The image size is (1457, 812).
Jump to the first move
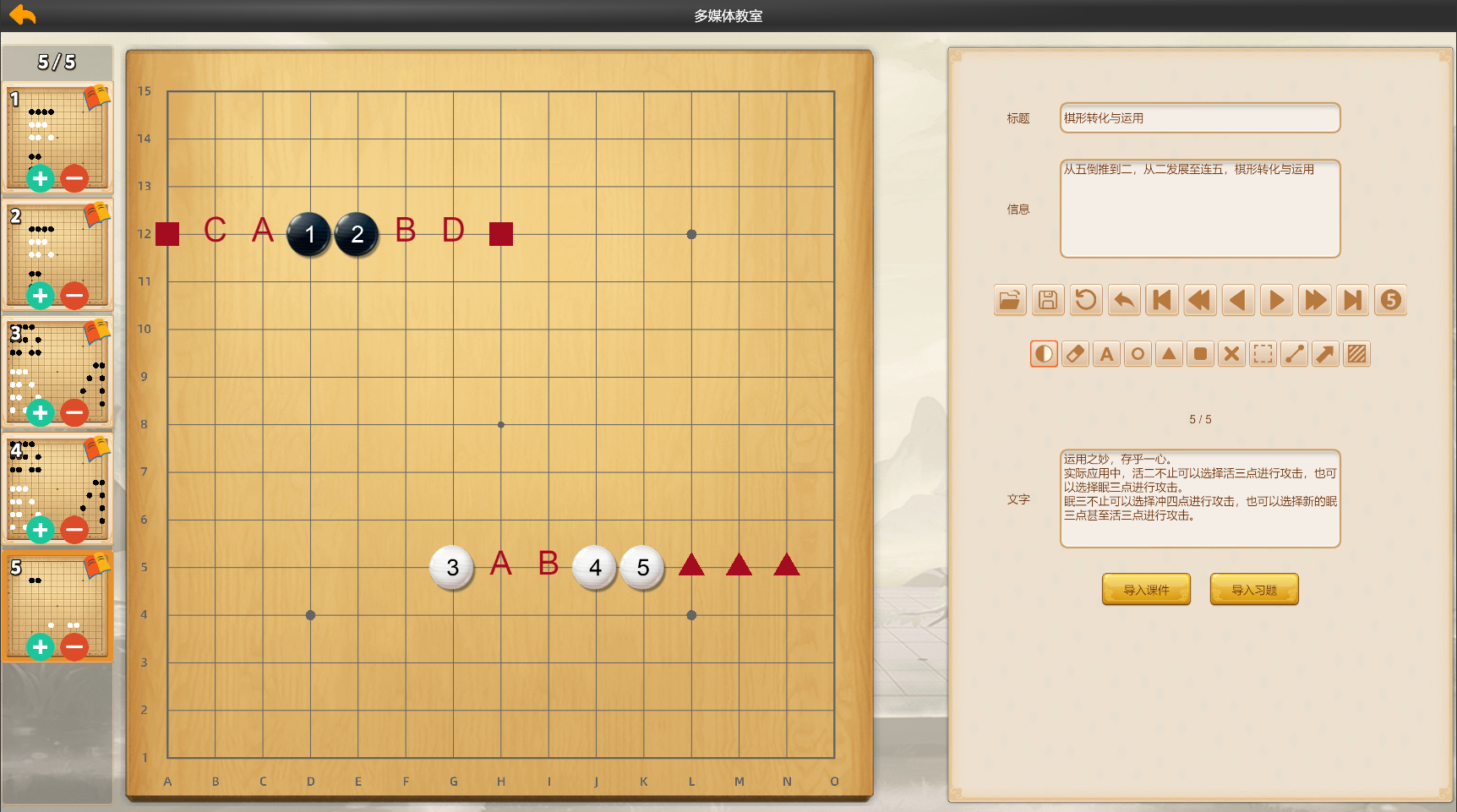coord(1162,300)
